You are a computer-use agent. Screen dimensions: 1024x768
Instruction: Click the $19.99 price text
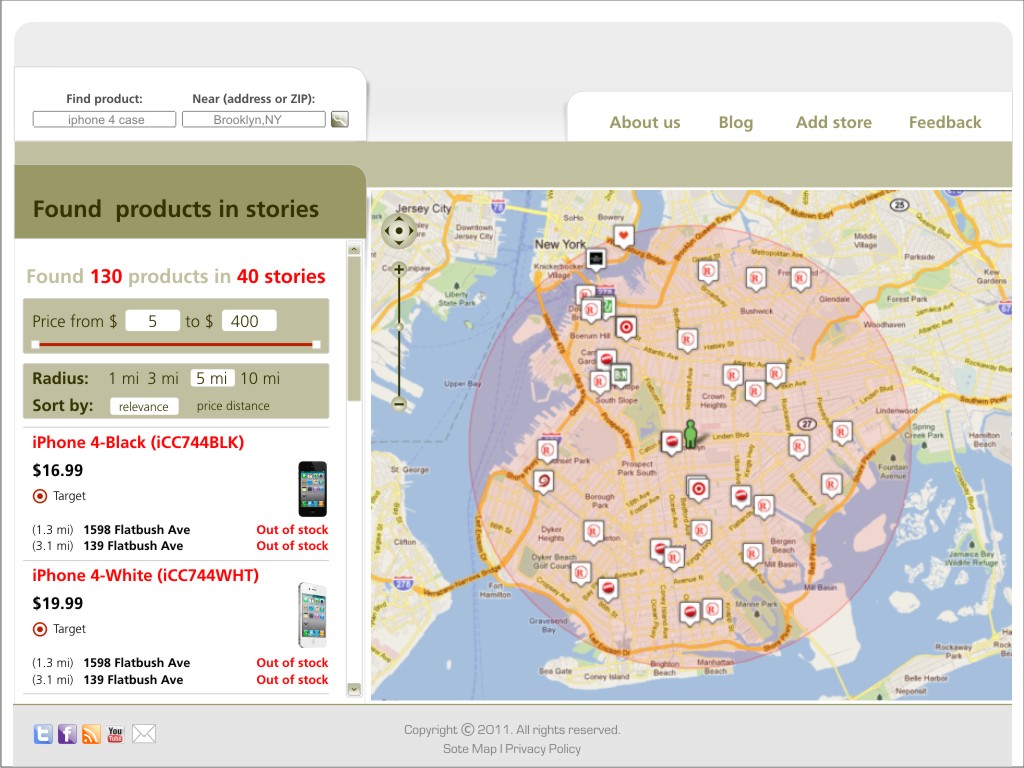57,603
